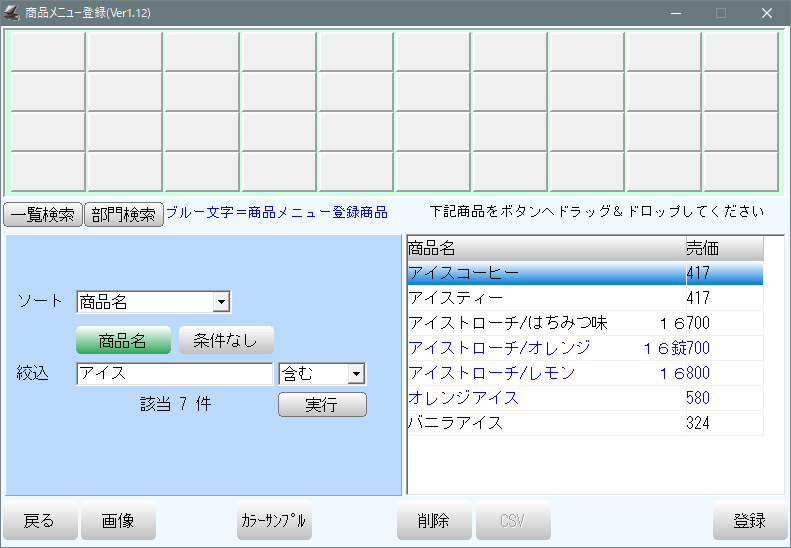This screenshot has width=791, height=548.
Task: Select the アイストローチ/オレンジ row
Action: 585,348
